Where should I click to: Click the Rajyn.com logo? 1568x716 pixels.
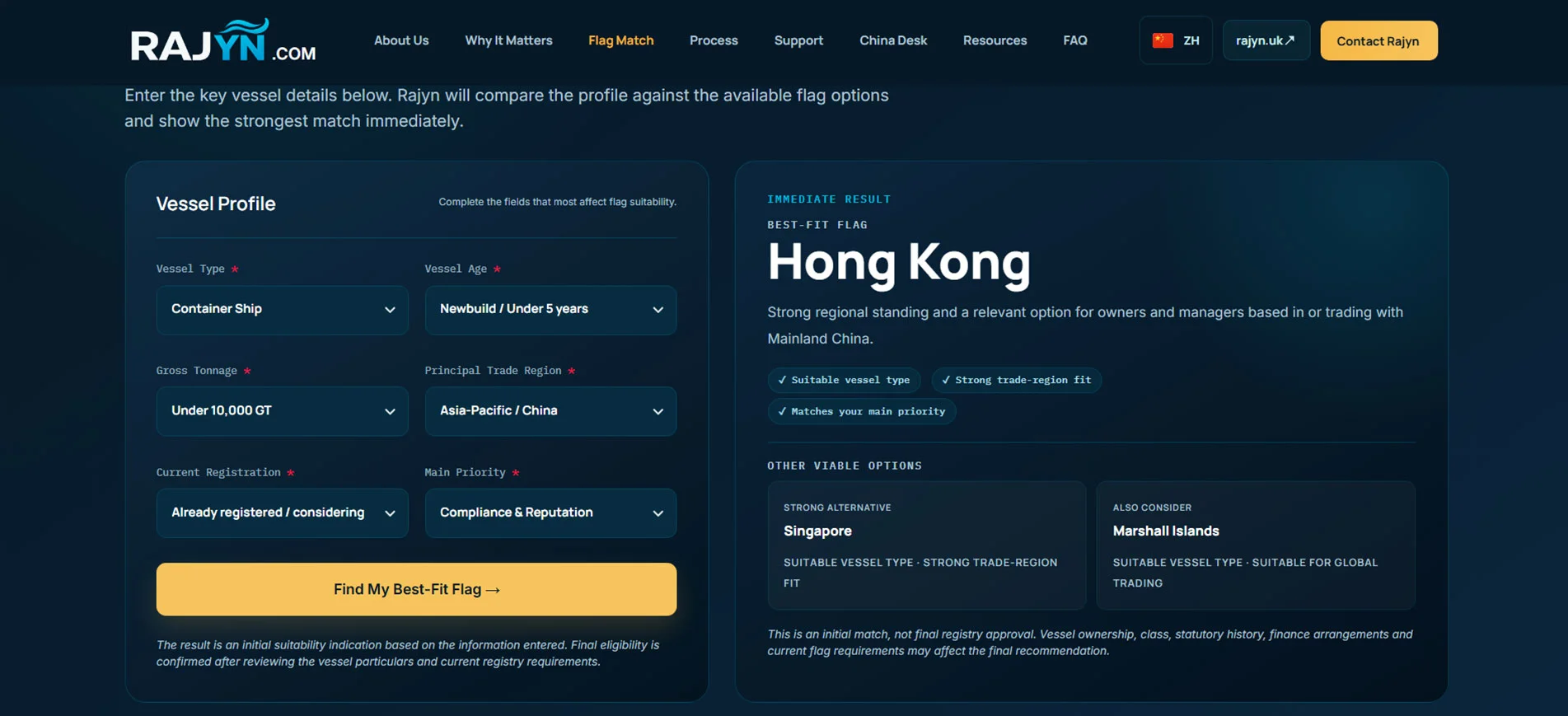[x=223, y=40]
